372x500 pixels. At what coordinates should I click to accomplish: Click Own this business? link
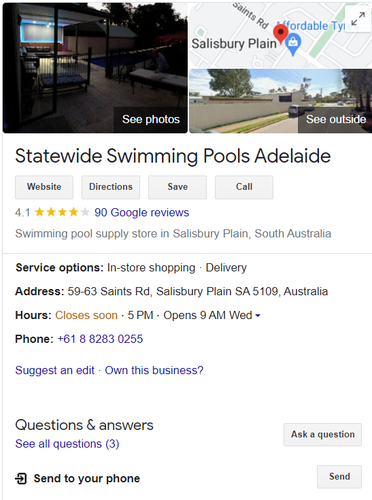[x=154, y=370]
